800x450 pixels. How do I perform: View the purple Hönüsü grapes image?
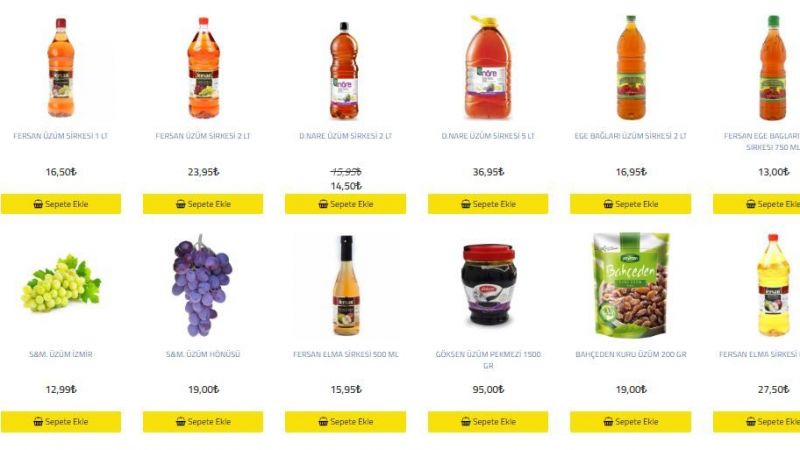tap(202, 285)
